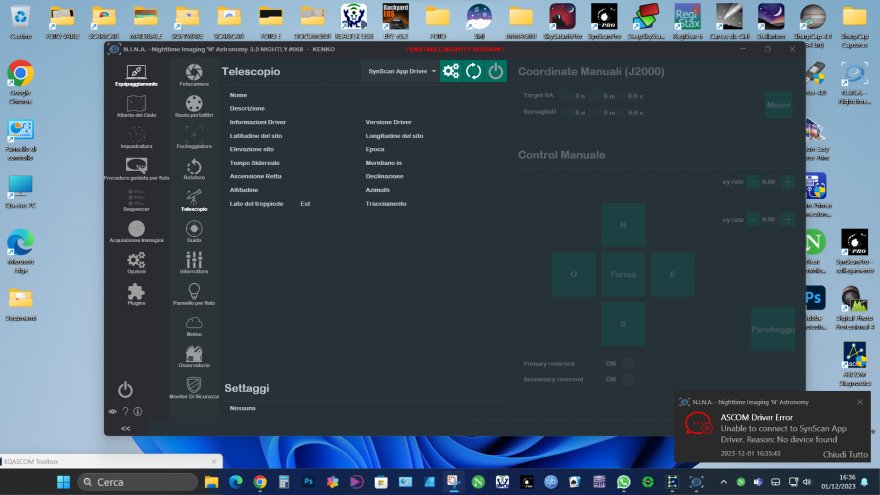880x495 pixels.
Task: Open Photoshop from taskbar
Action: coord(308,482)
